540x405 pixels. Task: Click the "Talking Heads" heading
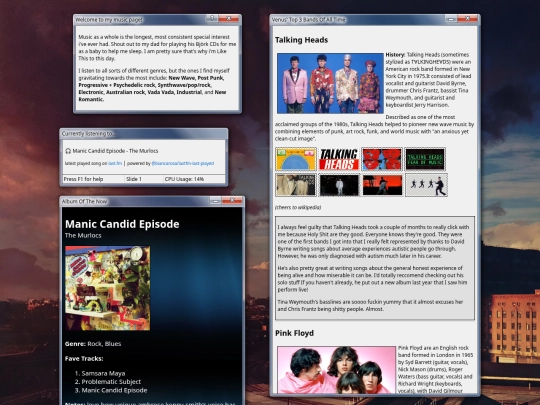pyautogui.click(x=301, y=40)
